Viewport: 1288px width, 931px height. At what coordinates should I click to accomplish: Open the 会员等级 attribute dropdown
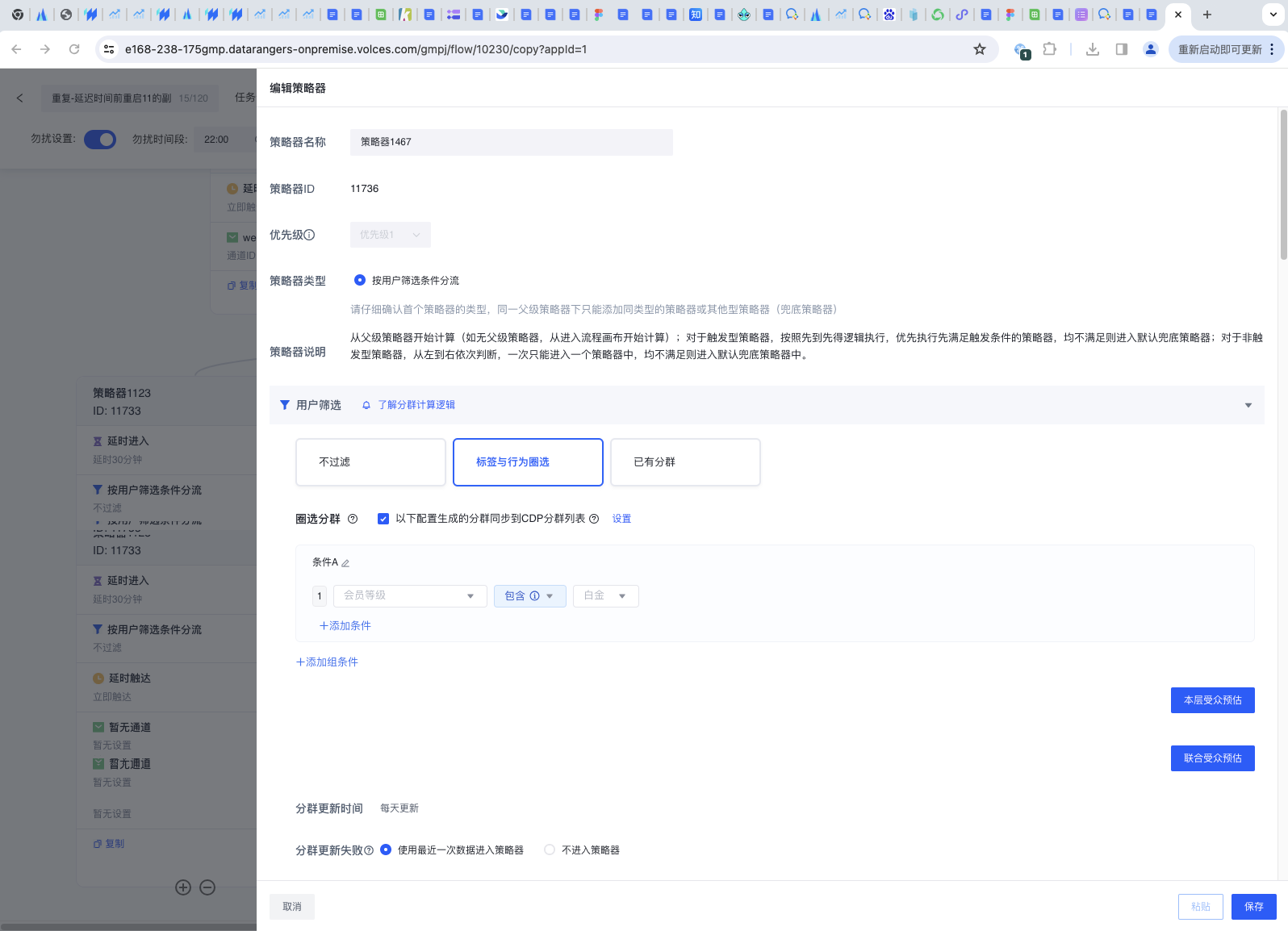[409, 596]
